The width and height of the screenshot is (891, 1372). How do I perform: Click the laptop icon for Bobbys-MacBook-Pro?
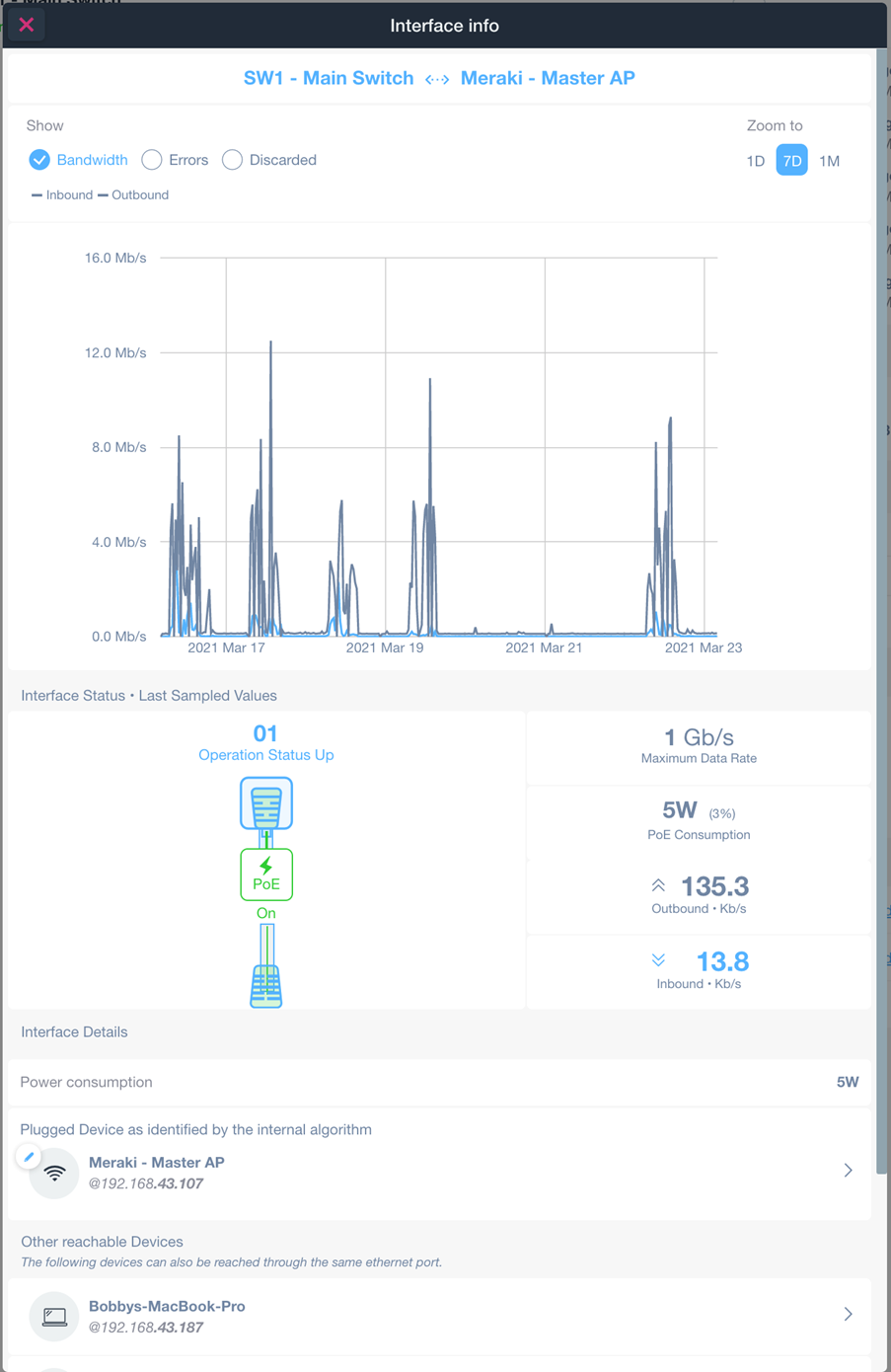coord(54,1317)
